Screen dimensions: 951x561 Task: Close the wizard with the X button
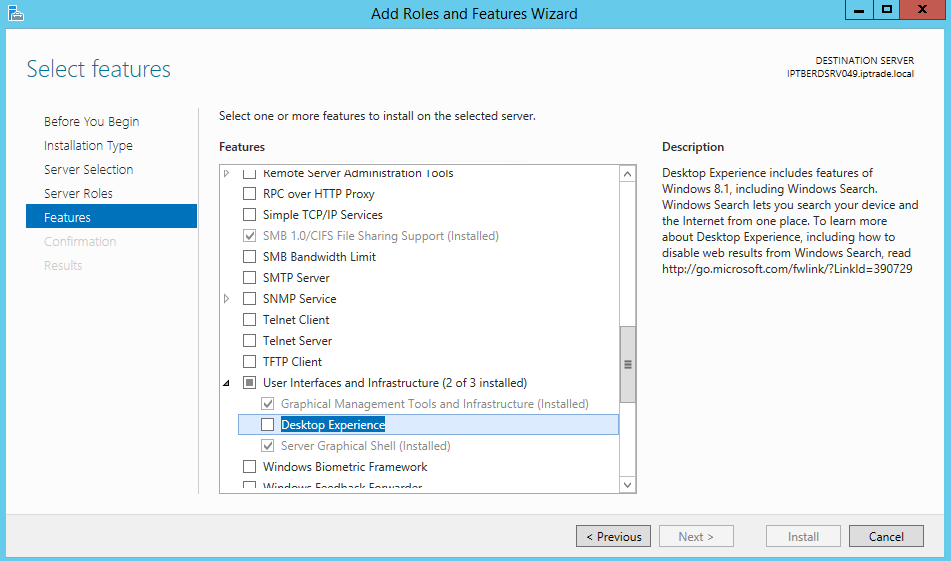pyautogui.click(x=922, y=9)
